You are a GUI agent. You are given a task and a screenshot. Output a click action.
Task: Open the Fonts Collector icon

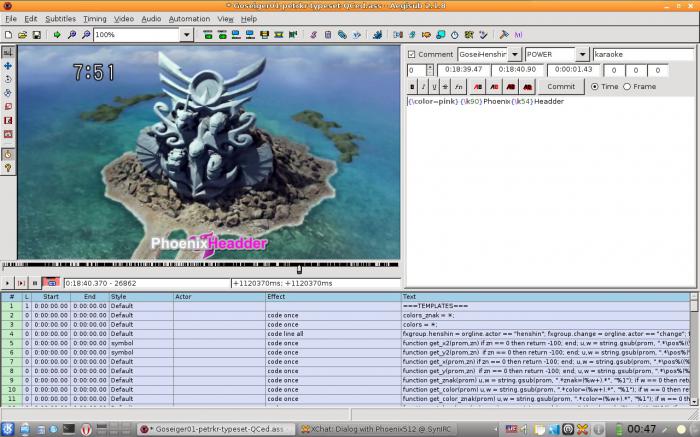356,34
